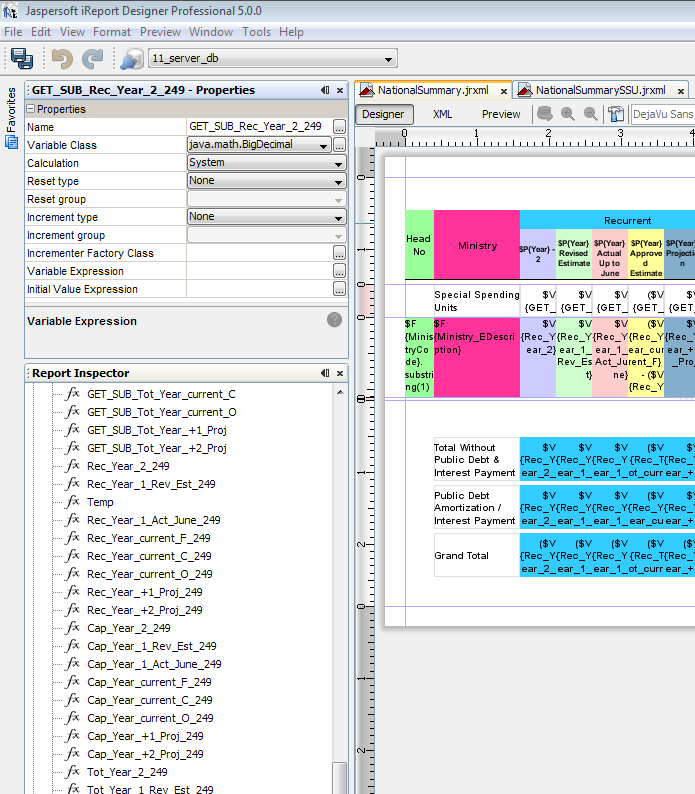Open the Reset type dropdown

point(266,181)
